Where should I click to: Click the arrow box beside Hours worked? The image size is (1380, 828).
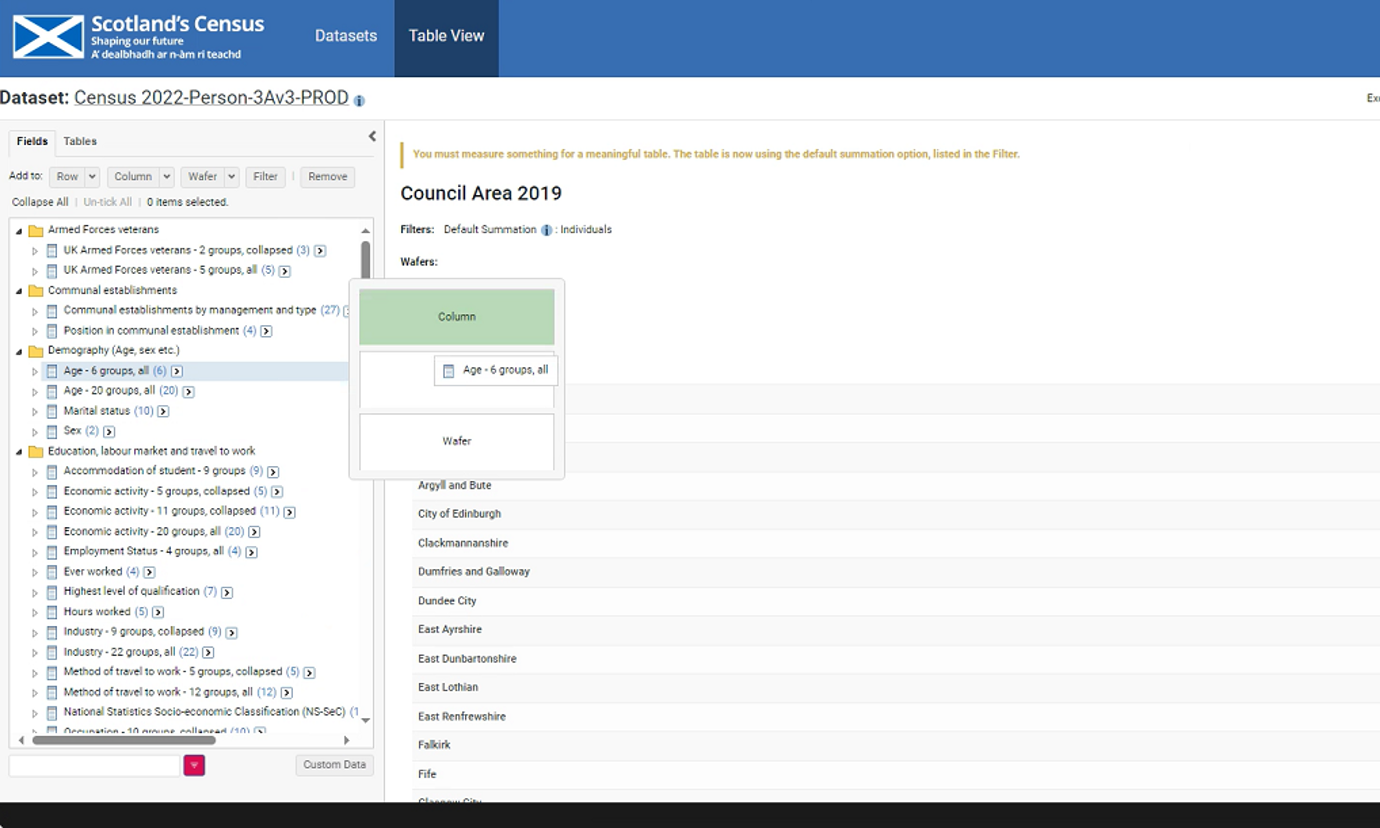click(157, 612)
